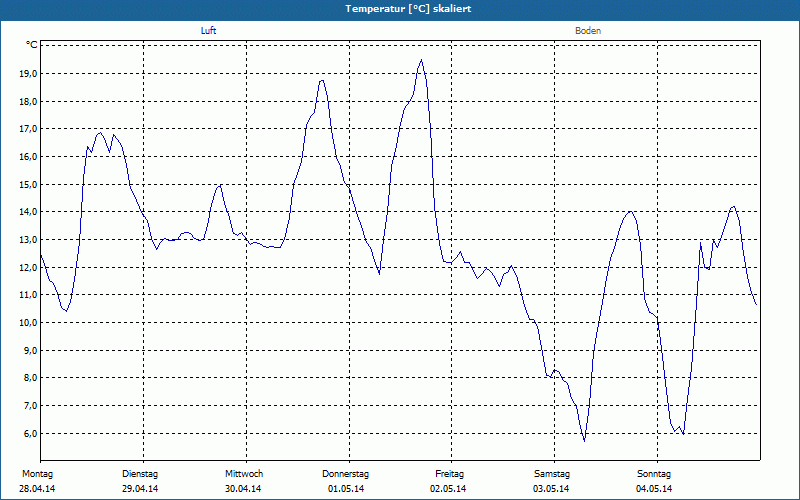Select the 19,0 y-axis value
This screenshot has width=800, height=500.
click(x=29, y=74)
